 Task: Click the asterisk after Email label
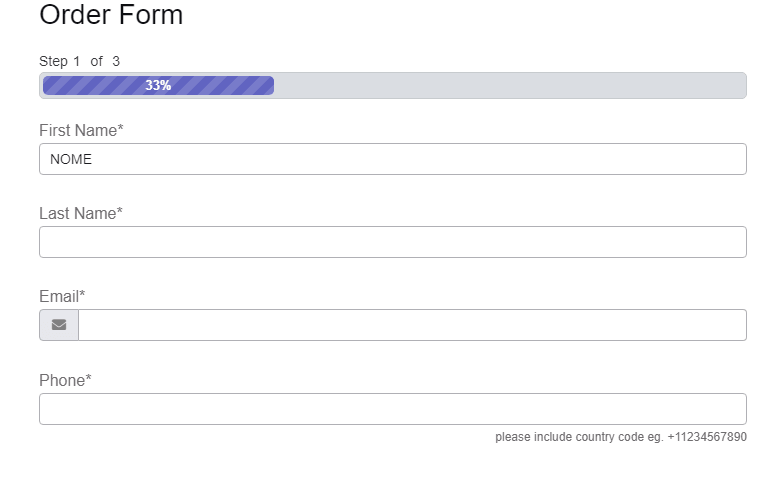[x=82, y=295]
